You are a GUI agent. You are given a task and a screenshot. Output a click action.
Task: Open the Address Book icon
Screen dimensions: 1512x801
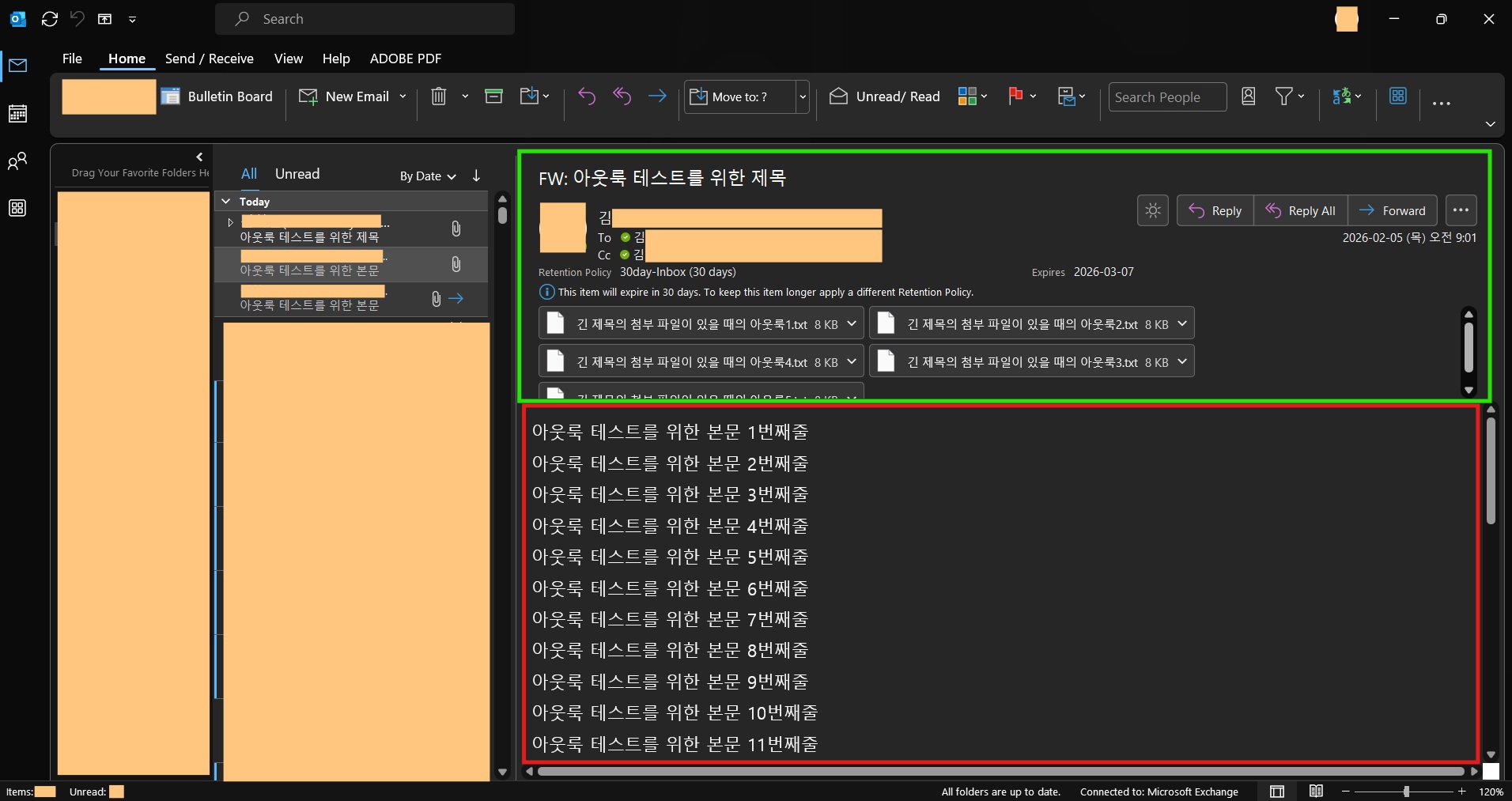[x=1249, y=96]
